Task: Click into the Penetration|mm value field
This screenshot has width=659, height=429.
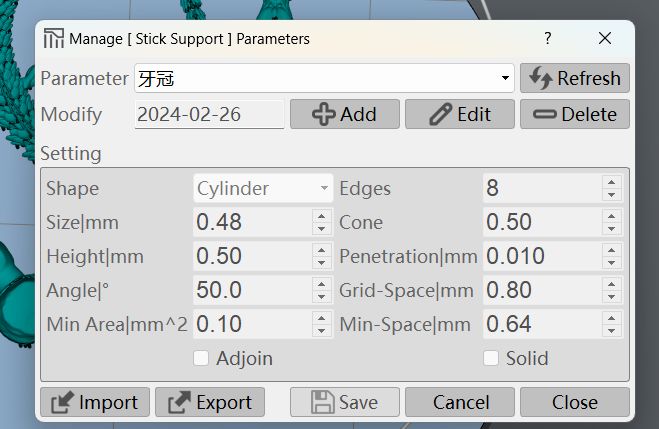Action: [x=542, y=256]
